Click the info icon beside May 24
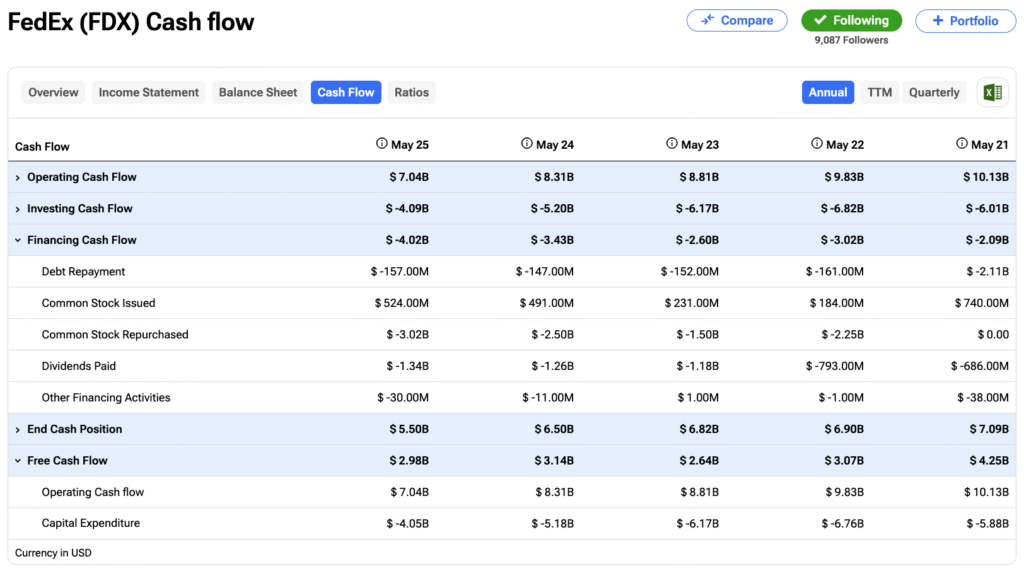 [527, 144]
